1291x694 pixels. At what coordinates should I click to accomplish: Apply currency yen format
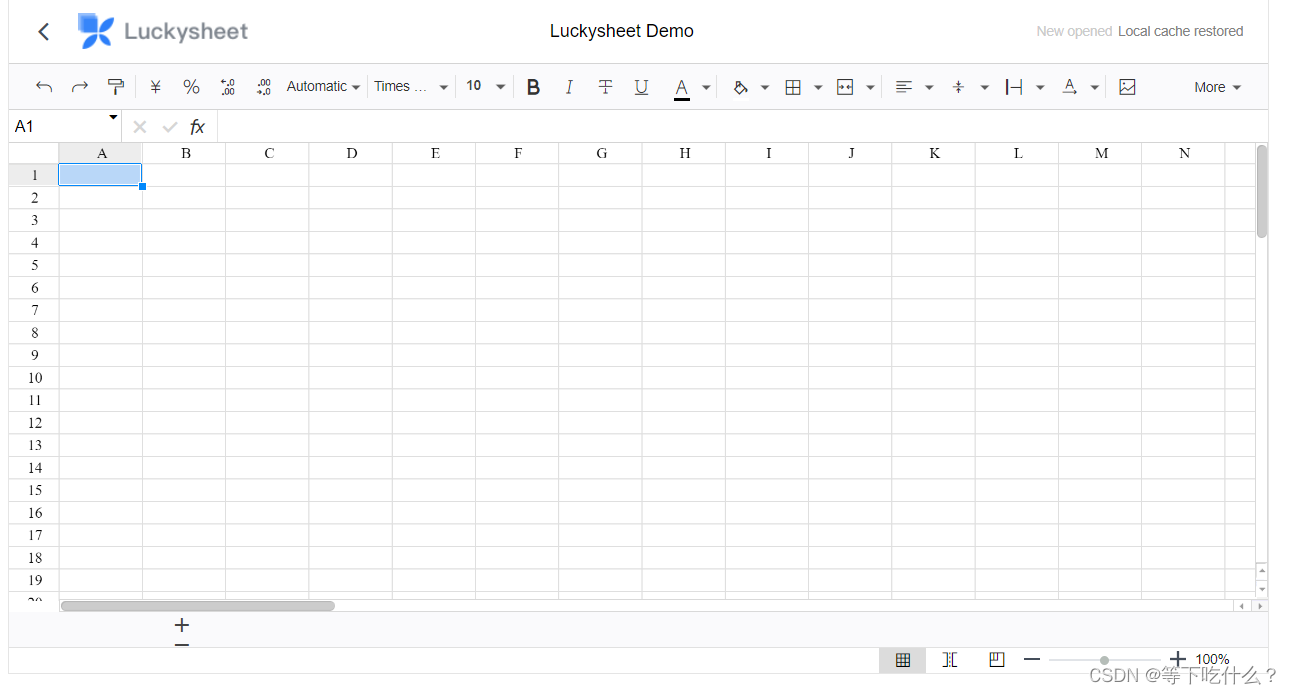click(155, 87)
